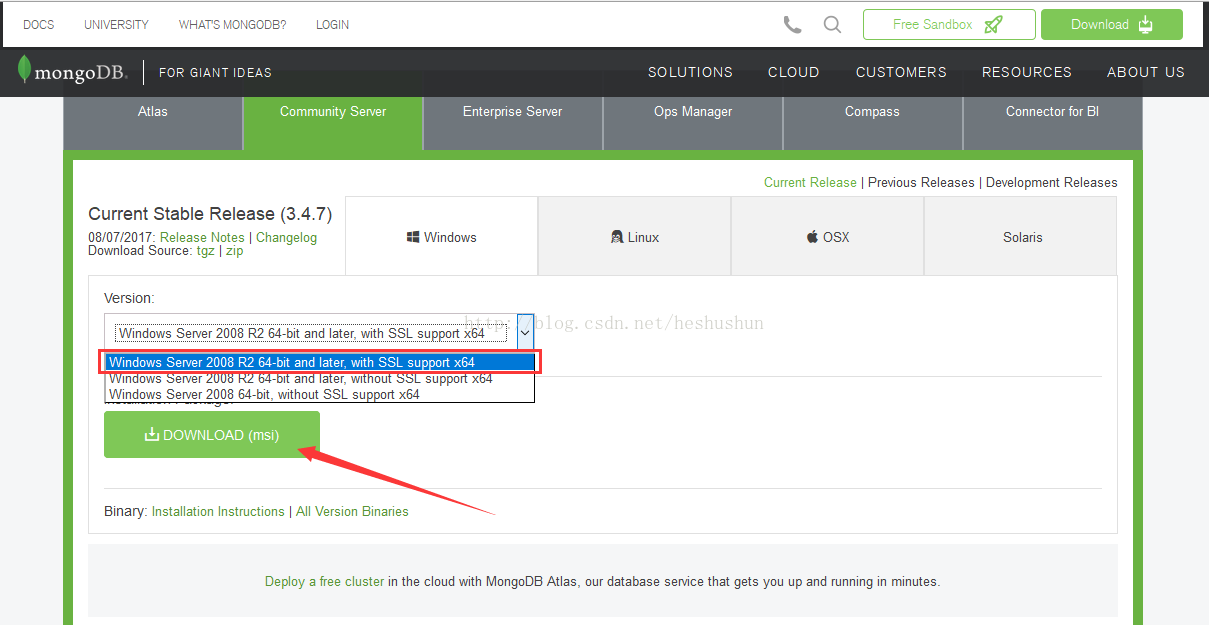Open All Version Binaries link
1209x625 pixels.
coord(352,511)
